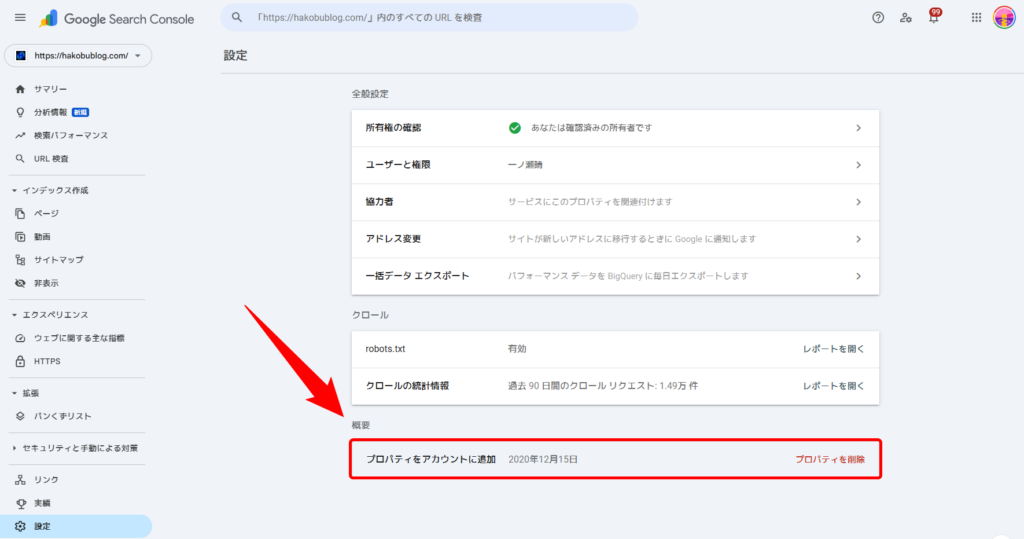Collapse the インデックス作成 section

tap(14, 190)
